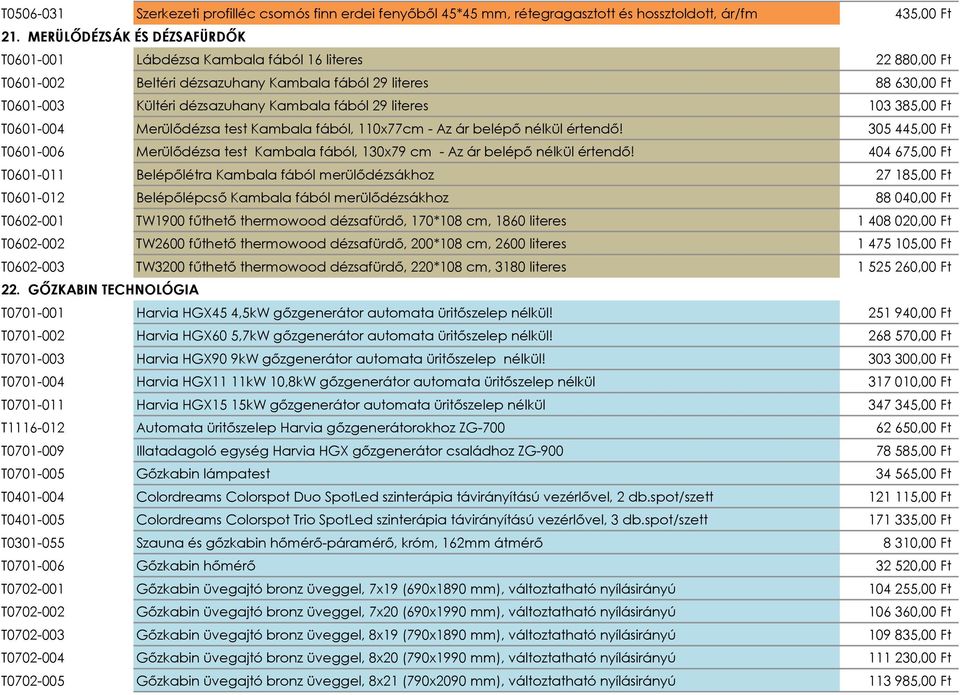The width and height of the screenshot is (960, 695).
Task: Select Colordreams Colorspot Duo SpotLed row
Action: [x=487, y=497]
